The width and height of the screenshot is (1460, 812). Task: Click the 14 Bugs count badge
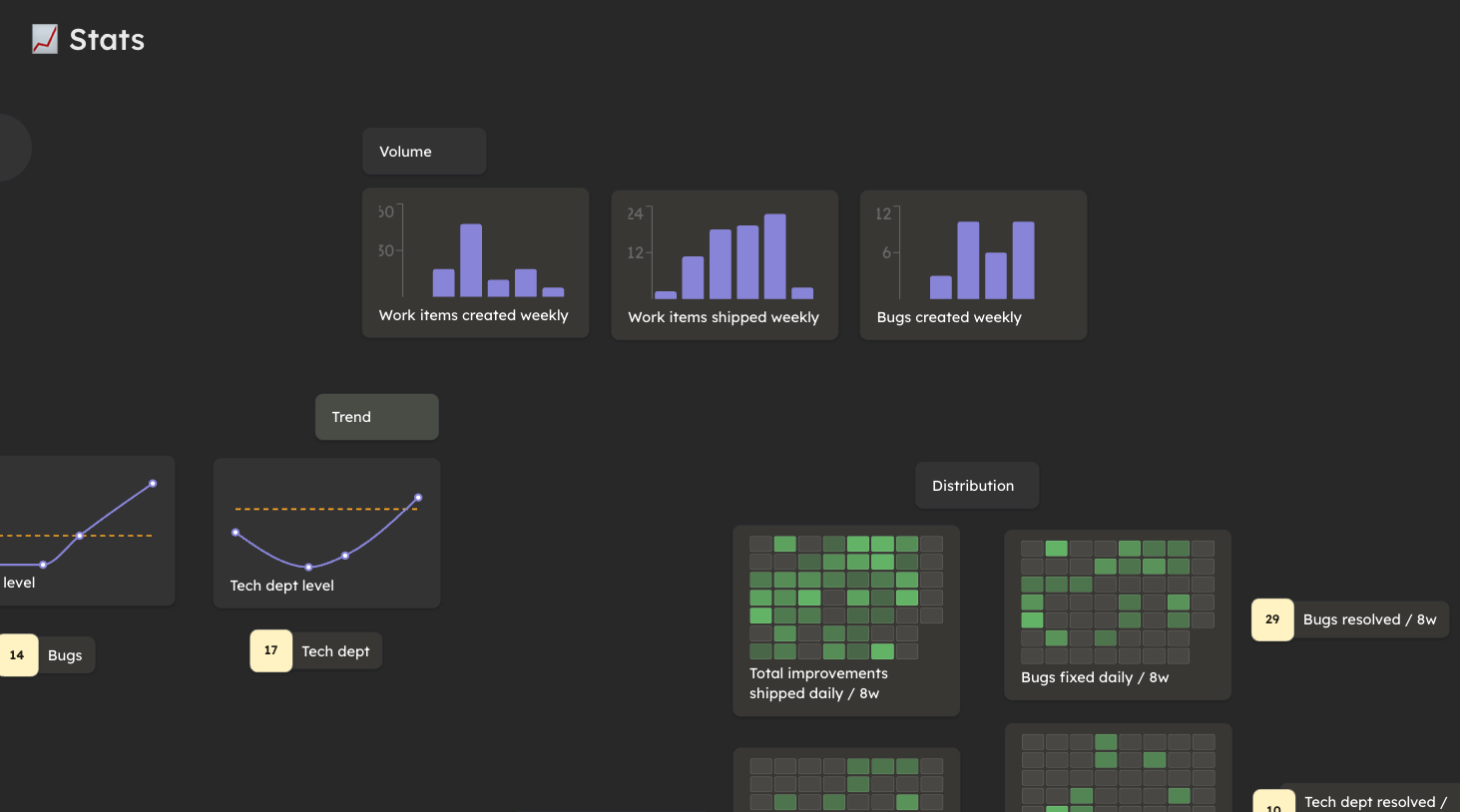[18, 655]
